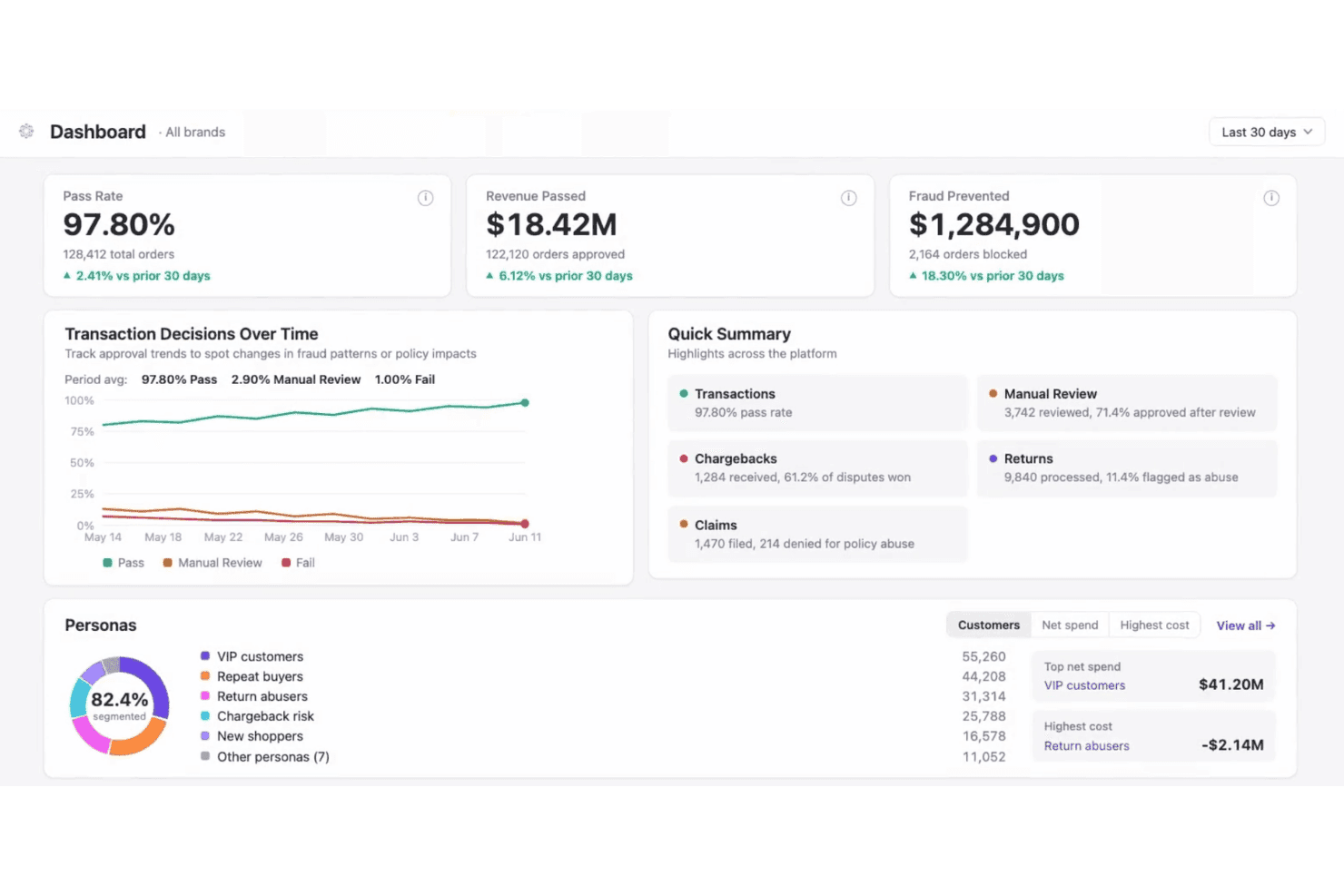Open the Transactions summary card
Image resolution: width=1344 pixels, height=896 pixels.
pos(817,403)
